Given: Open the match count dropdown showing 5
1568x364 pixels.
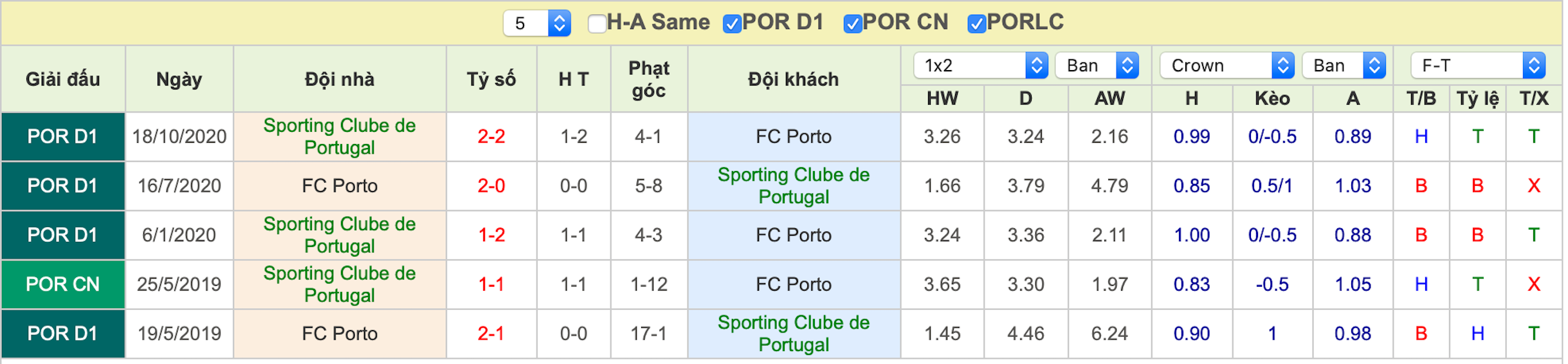Looking at the screenshot, I should 537,23.
